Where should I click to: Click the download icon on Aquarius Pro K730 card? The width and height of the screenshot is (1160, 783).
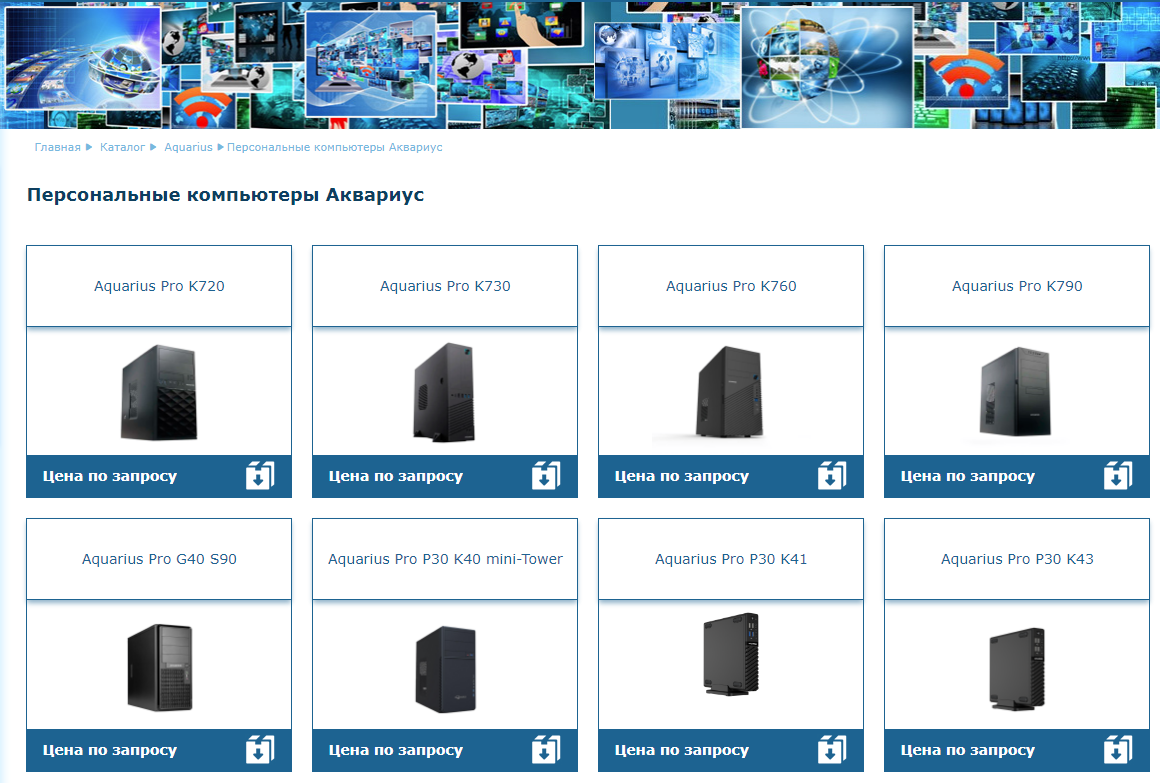tap(546, 475)
